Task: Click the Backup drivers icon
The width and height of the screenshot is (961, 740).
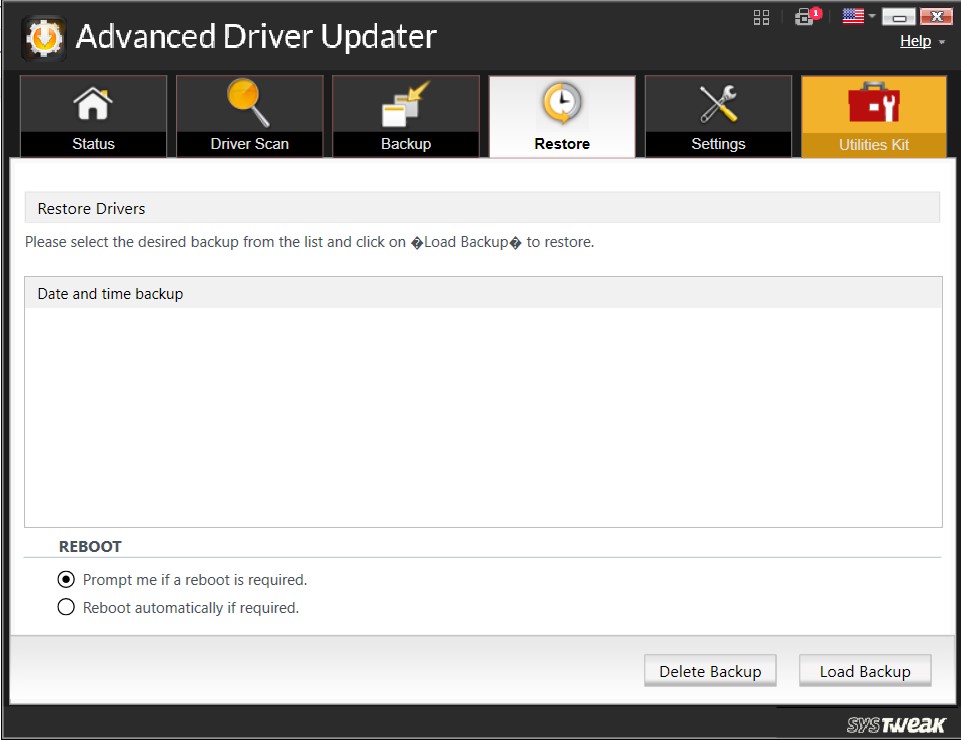Action: [405, 103]
